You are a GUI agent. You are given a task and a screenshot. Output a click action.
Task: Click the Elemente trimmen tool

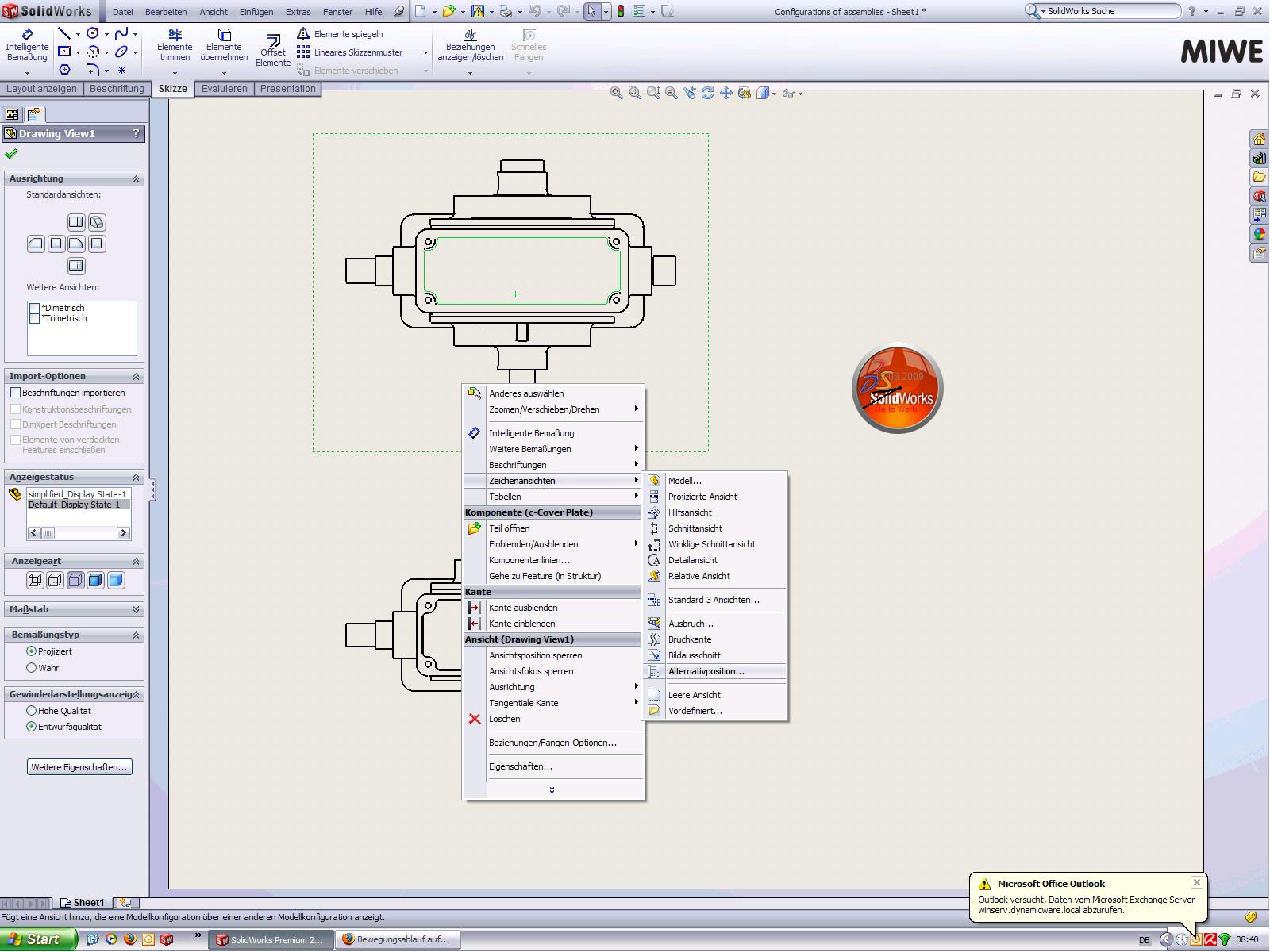click(x=175, y=46)
